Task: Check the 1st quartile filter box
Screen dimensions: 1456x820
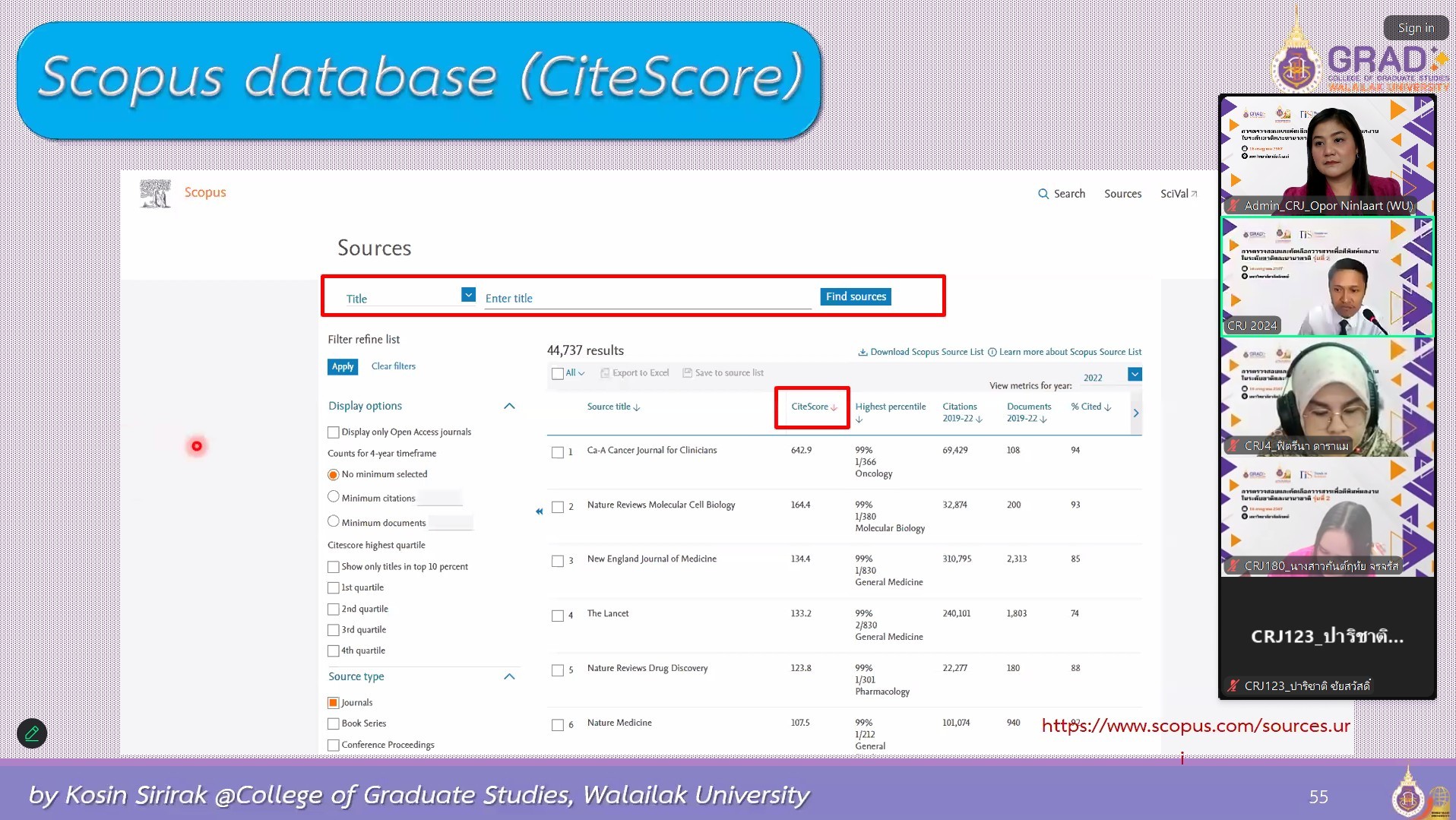Action: [x=333, y=588]
